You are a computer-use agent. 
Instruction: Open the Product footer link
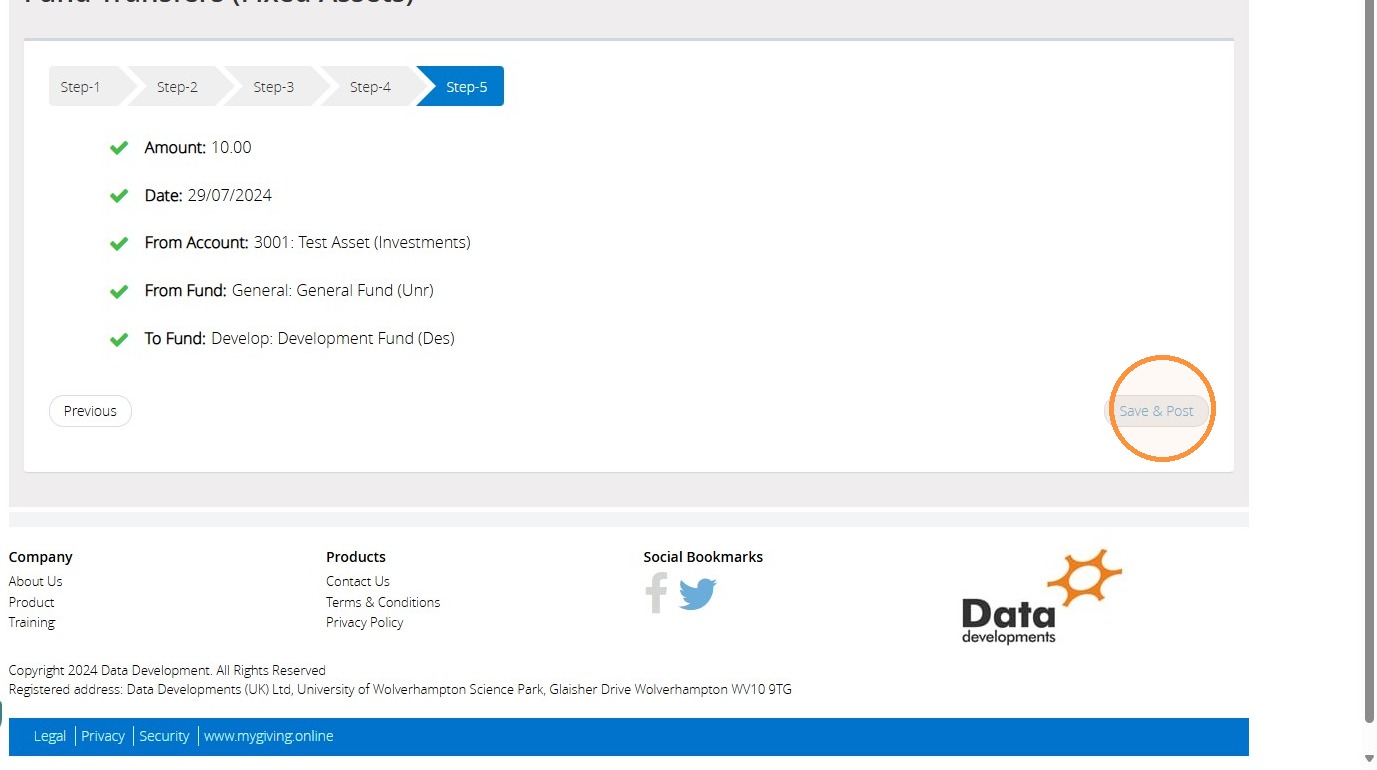coord(31,602)
